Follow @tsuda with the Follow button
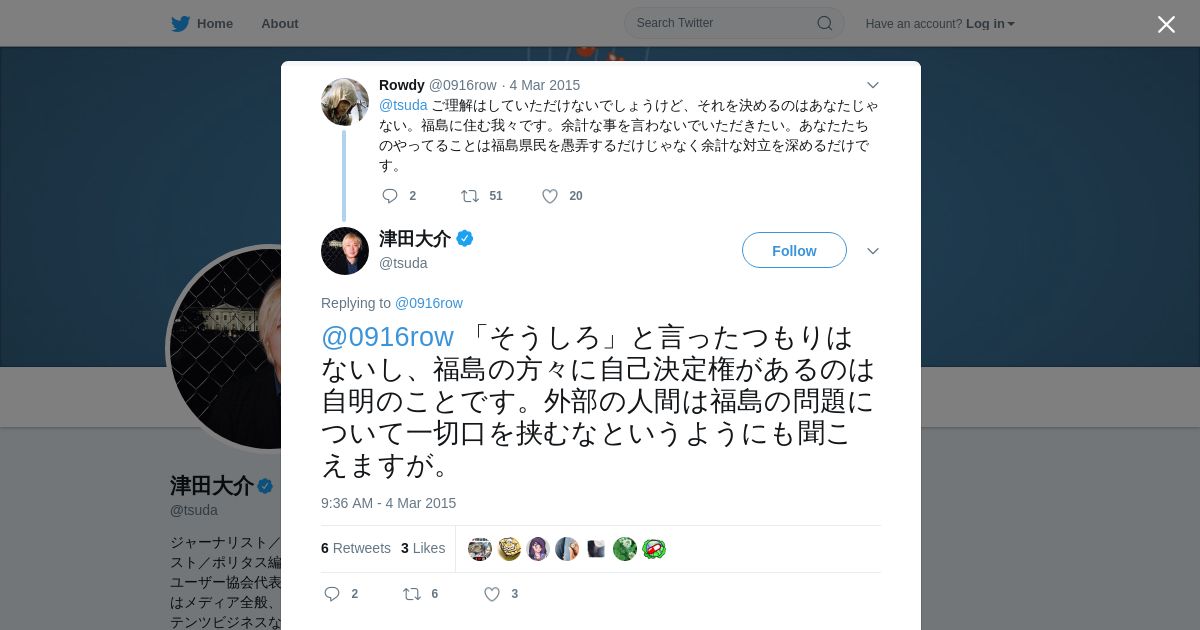This screenshot has width=1200, height=630. click(x=794, y=250)
